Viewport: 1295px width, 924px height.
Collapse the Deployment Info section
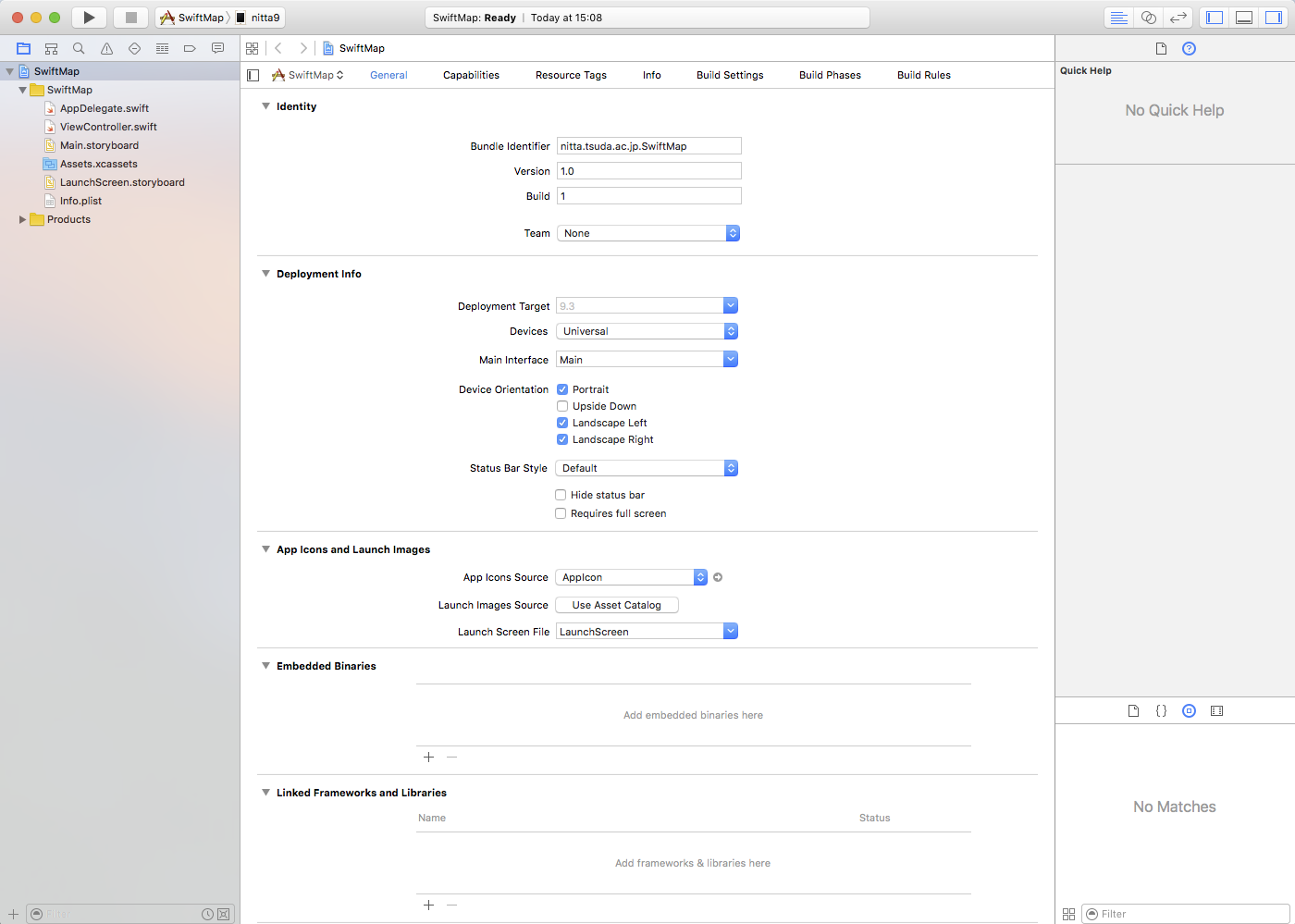pyautogui.click(x=266, y=274)
